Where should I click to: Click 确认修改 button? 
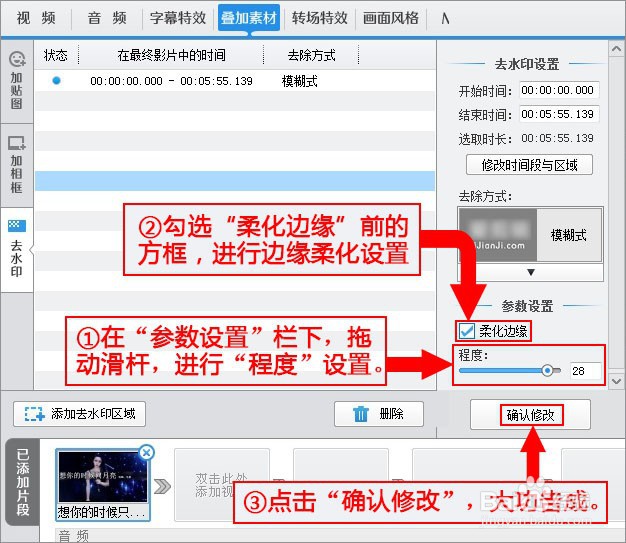[530, 415]
